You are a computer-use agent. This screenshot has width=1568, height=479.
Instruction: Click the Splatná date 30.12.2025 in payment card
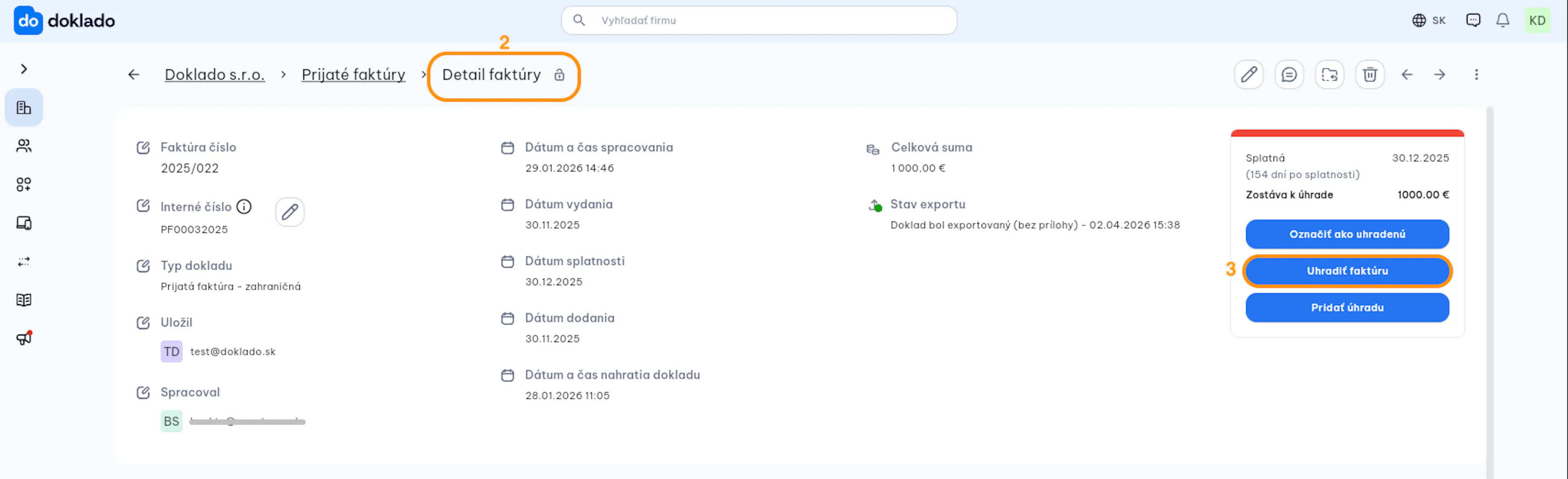[x=1420, y=158]
